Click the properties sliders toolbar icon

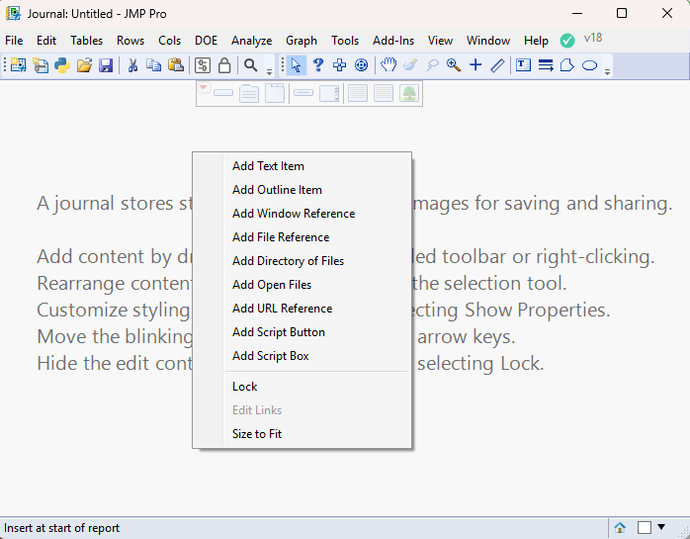[202, 65]
